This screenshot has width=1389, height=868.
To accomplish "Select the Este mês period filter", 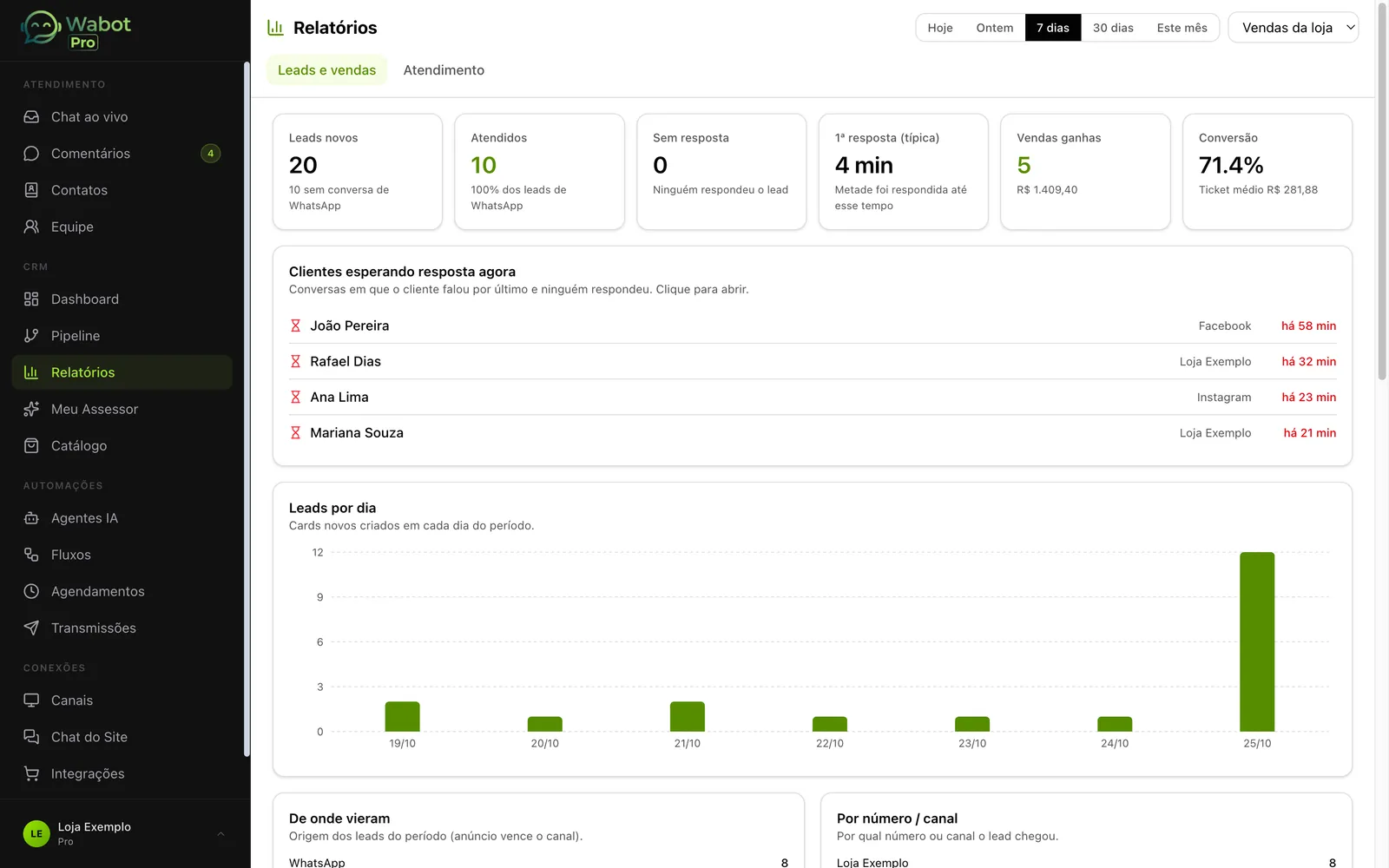I will click(x=1182, y=28).
